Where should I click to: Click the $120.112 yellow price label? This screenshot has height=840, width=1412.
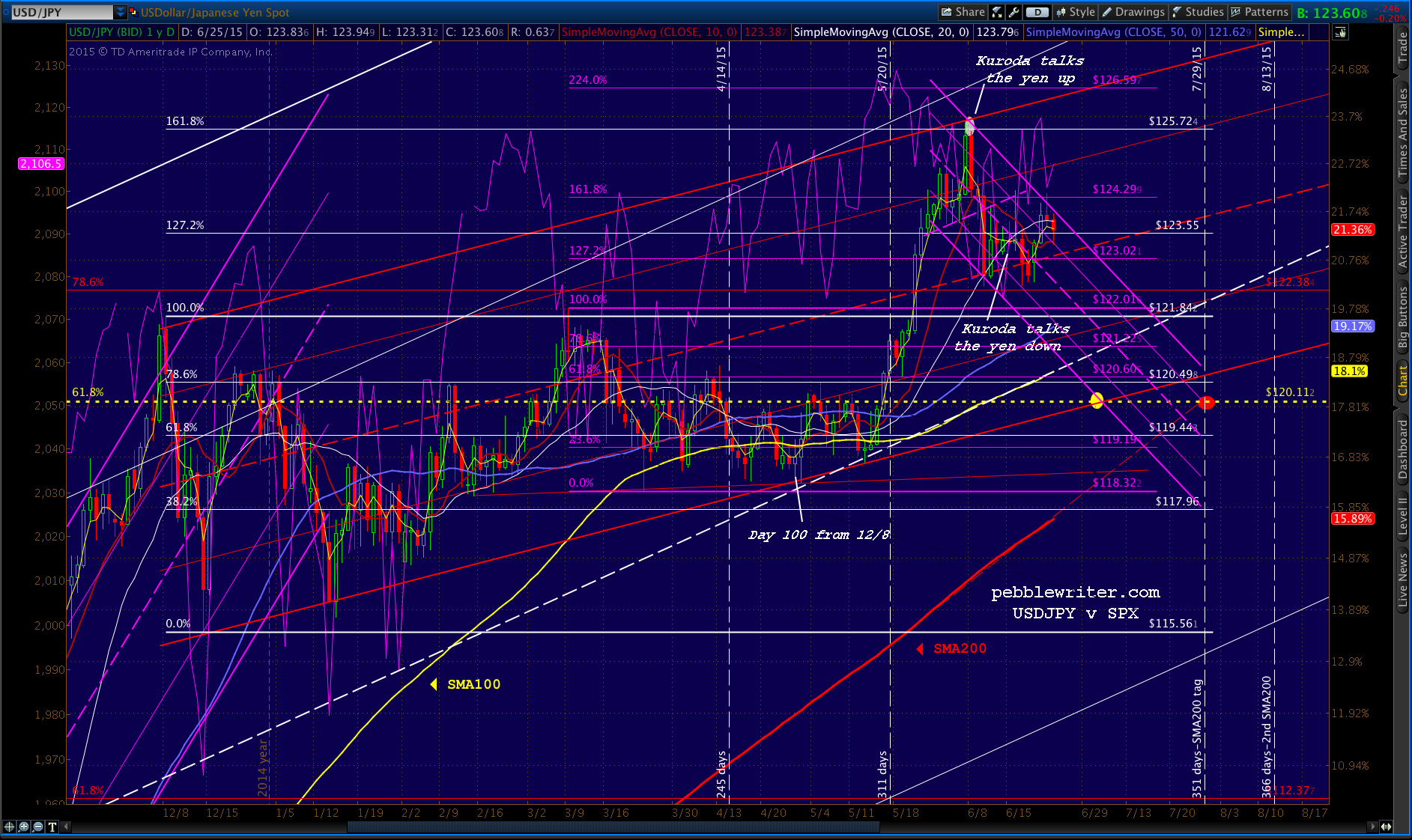click(1290, 392)
